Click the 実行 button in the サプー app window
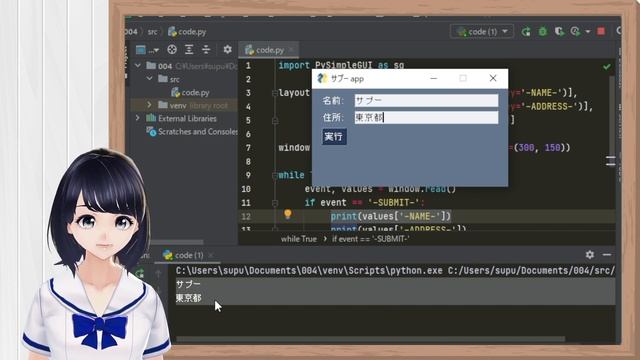 [x=334, y=136]
